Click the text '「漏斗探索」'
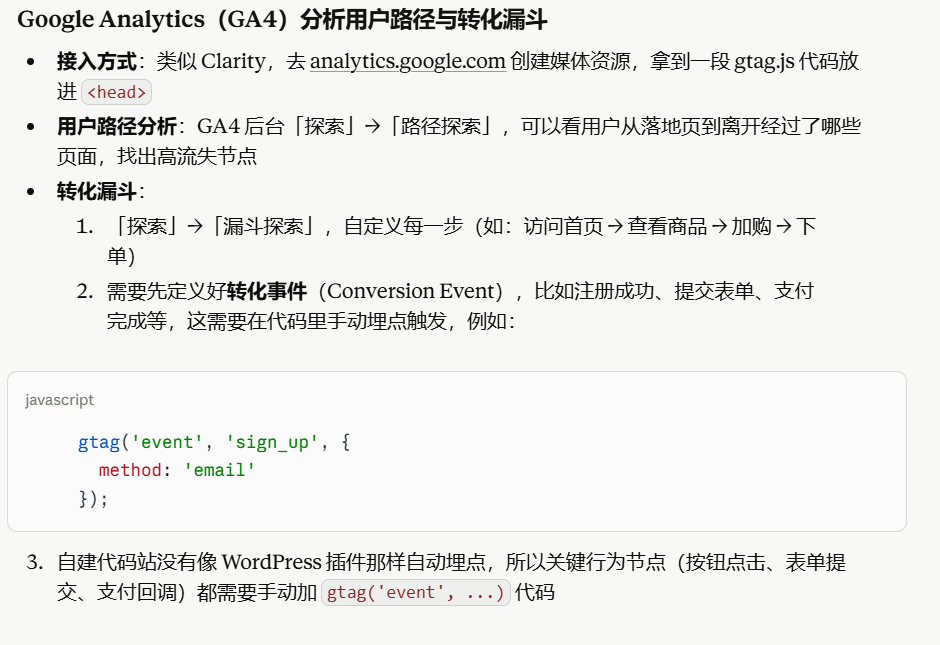 coord(263,227)
